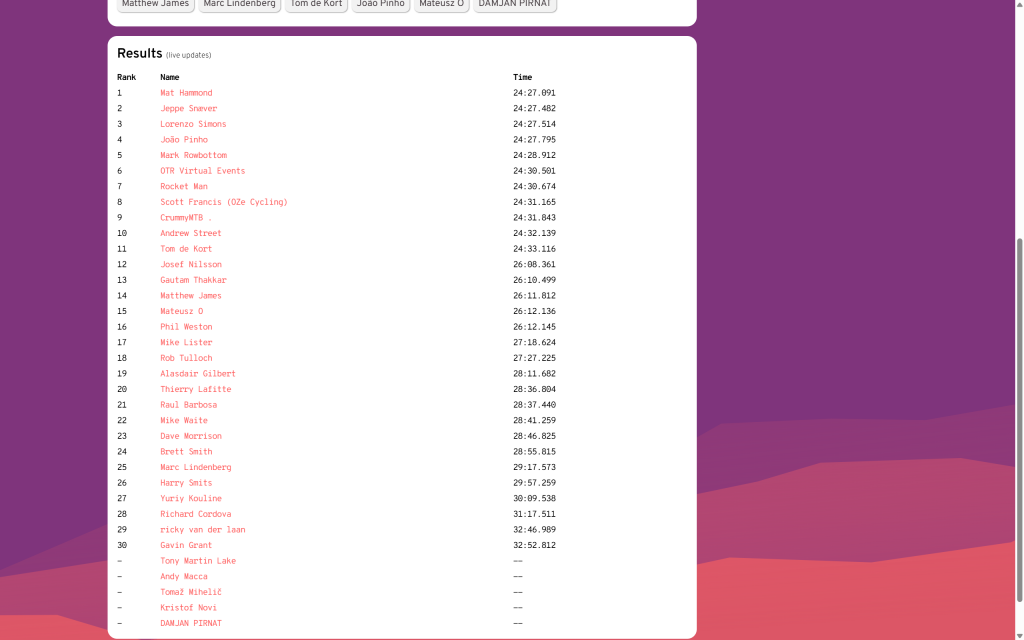Open Lorenzo Simons' results link
The image size is (1024, 640).
[193, 124]
